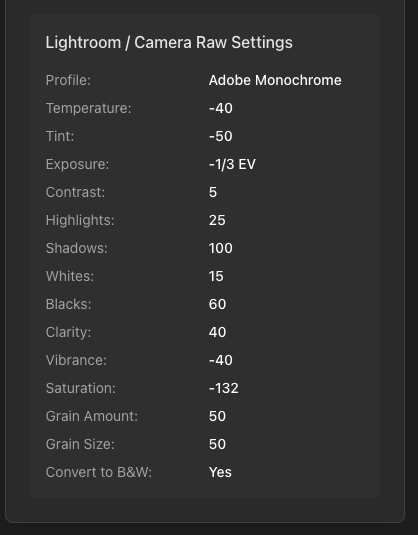Select the Shadows value 100
418x535 pixels.
[x=221, y=248]
